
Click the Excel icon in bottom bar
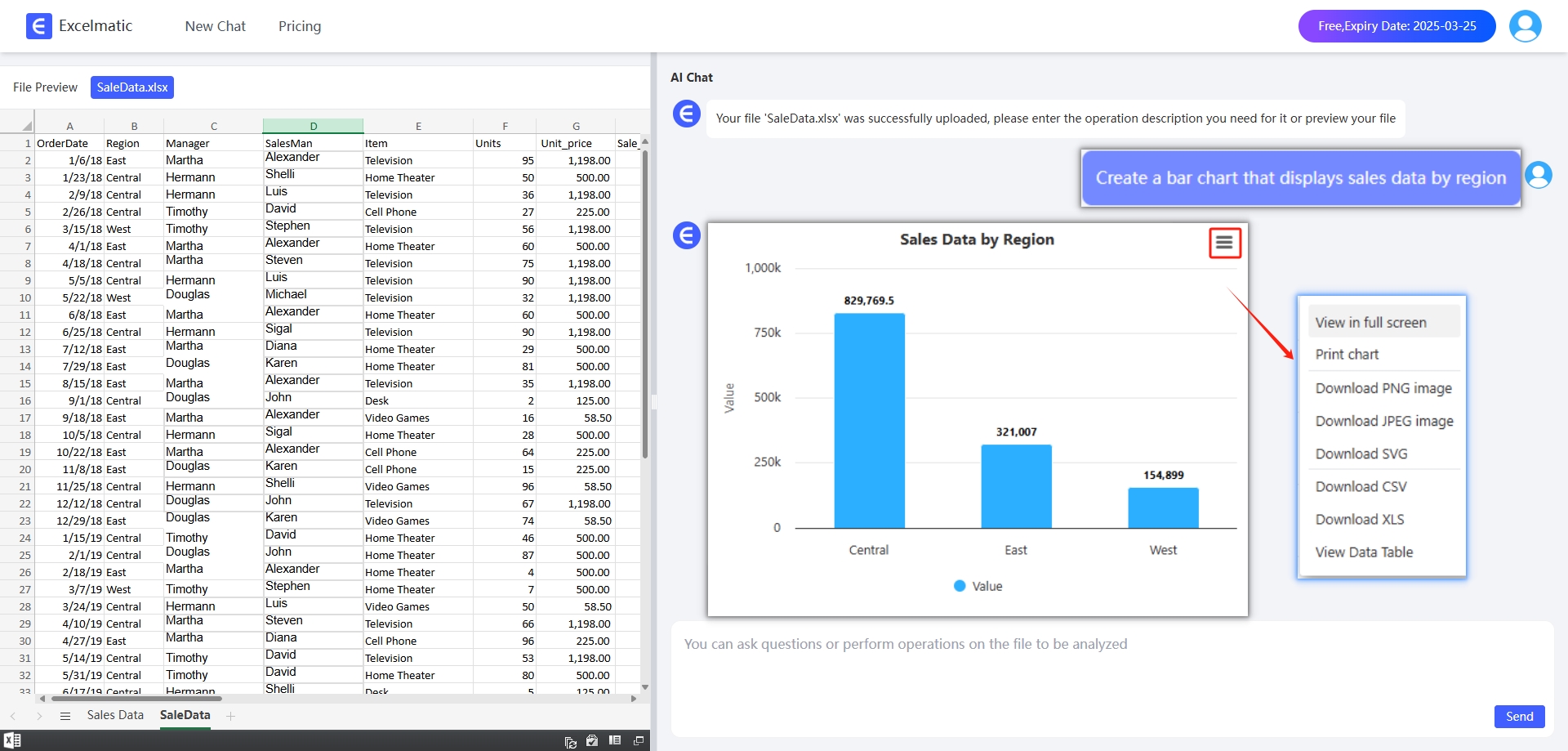click(12, 740)
